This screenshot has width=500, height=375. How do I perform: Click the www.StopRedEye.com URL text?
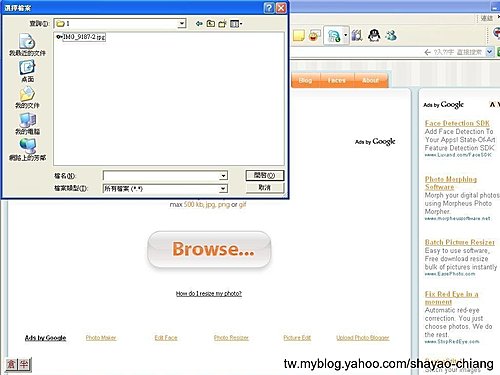tap(452, 342)
